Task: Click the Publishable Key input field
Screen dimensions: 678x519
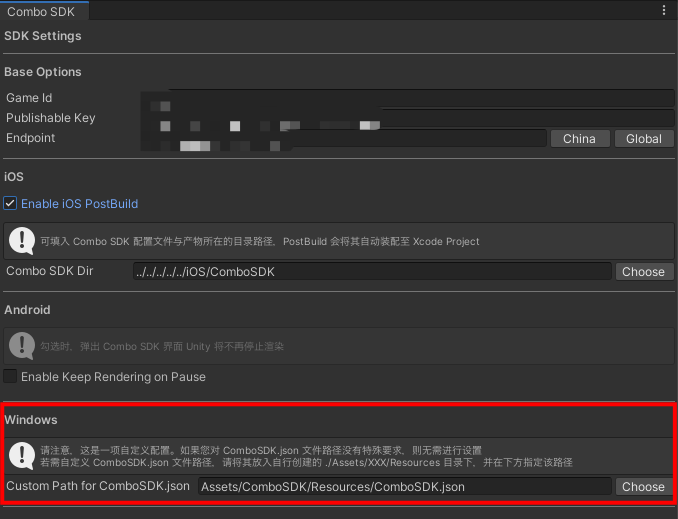Action: 407,118
